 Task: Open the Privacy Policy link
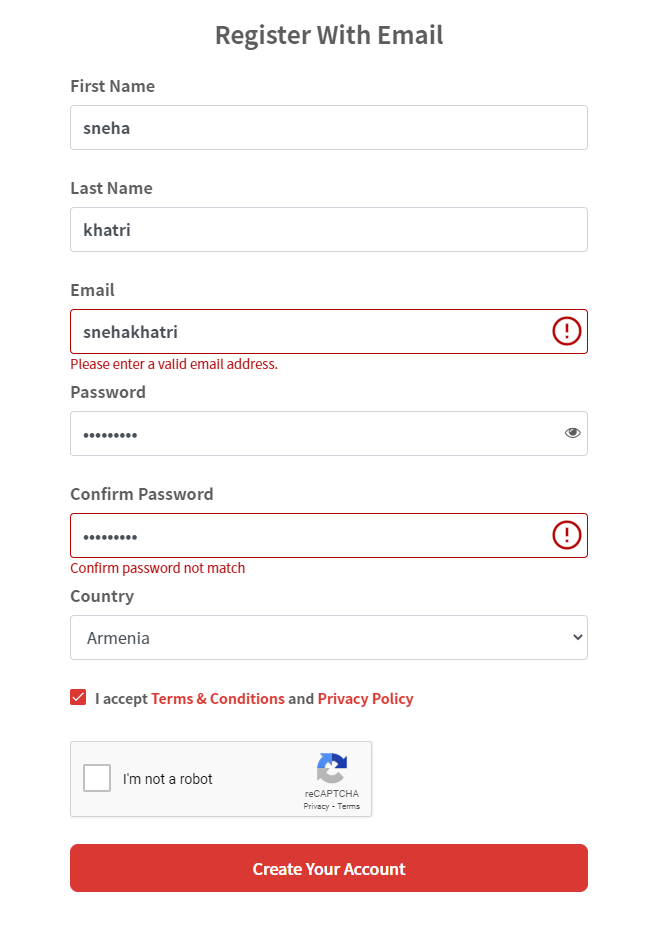pyautogui.click(x=365, y=698)
